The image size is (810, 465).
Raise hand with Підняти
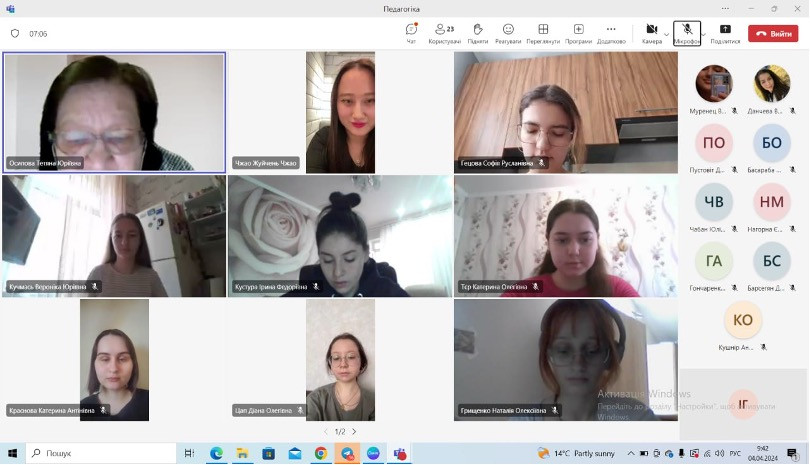(x=477, y=34)
